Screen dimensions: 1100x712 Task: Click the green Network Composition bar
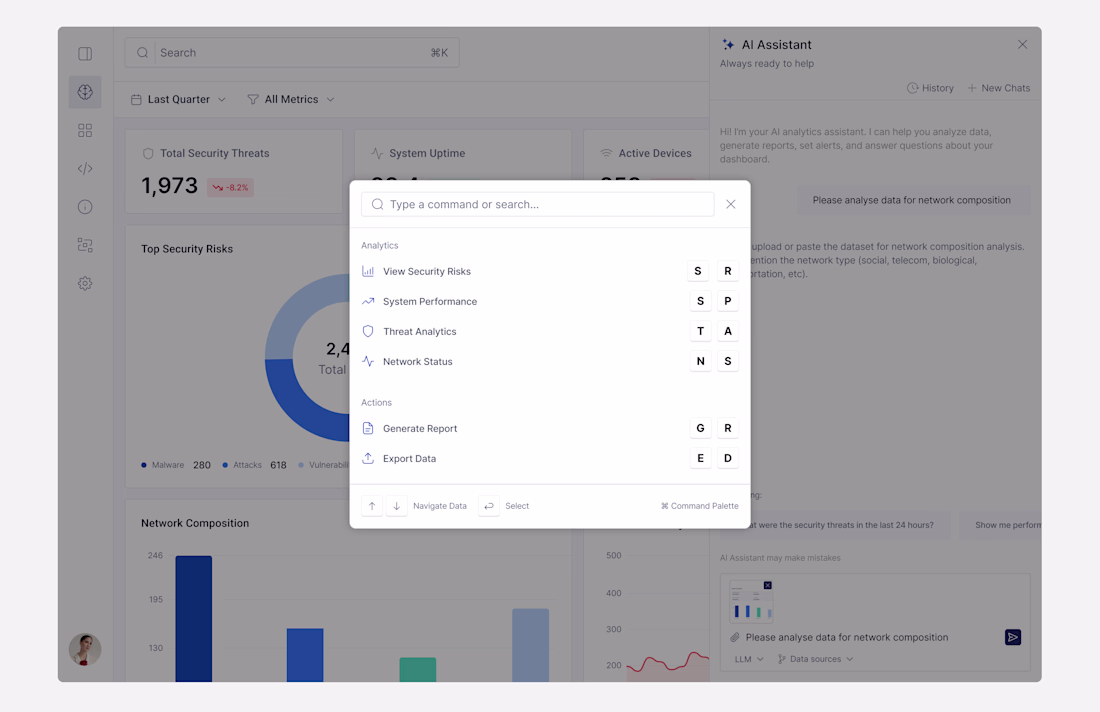(x=417, y=669)
